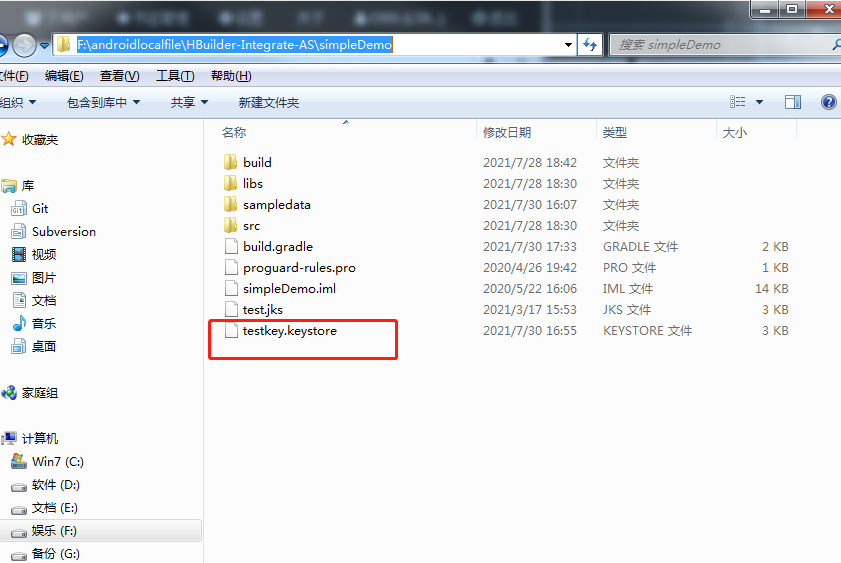Screen dimensions: 841x563
Task: Sort by the 大小 column header
Action: 735,132
